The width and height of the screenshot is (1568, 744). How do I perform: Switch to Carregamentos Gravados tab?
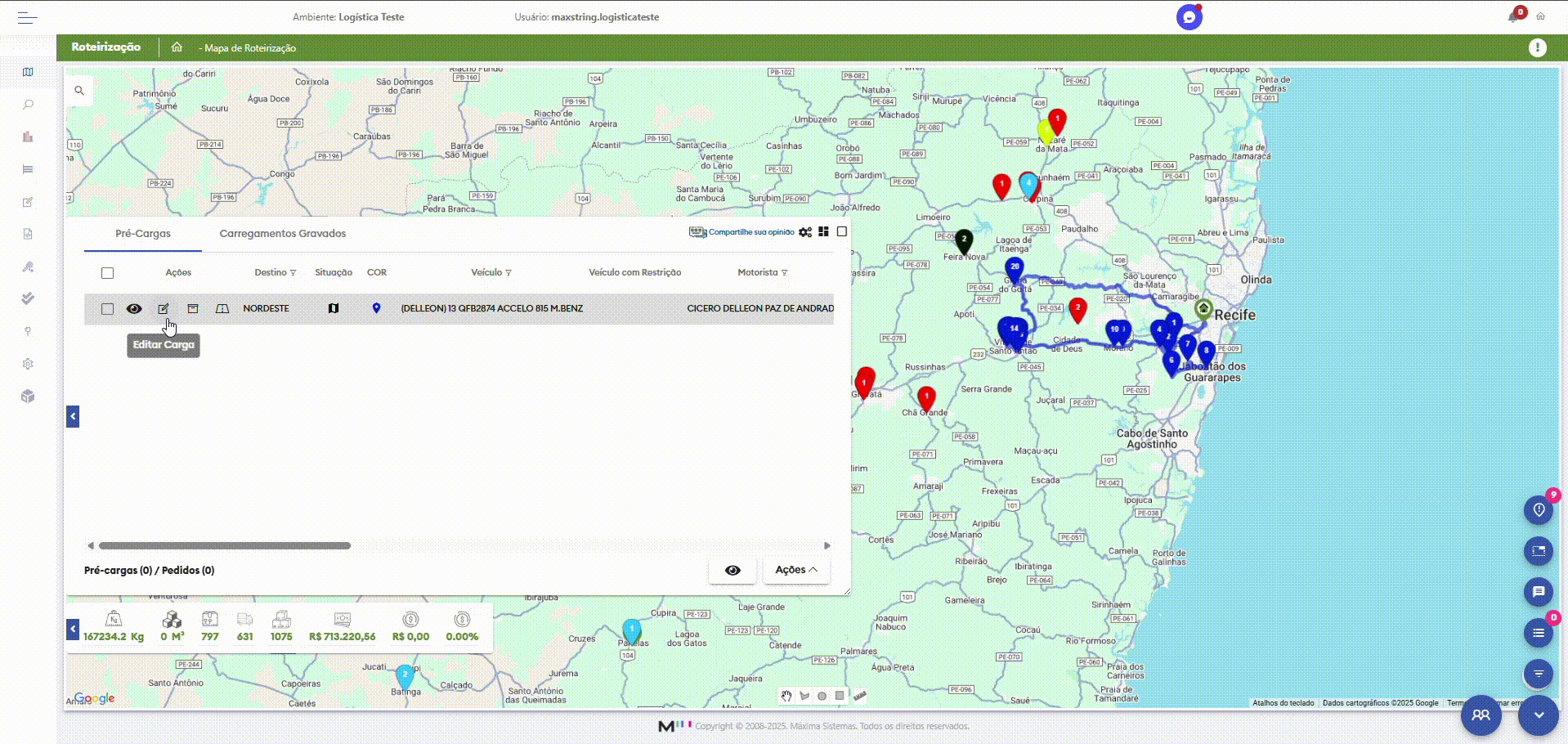point(282,234)
